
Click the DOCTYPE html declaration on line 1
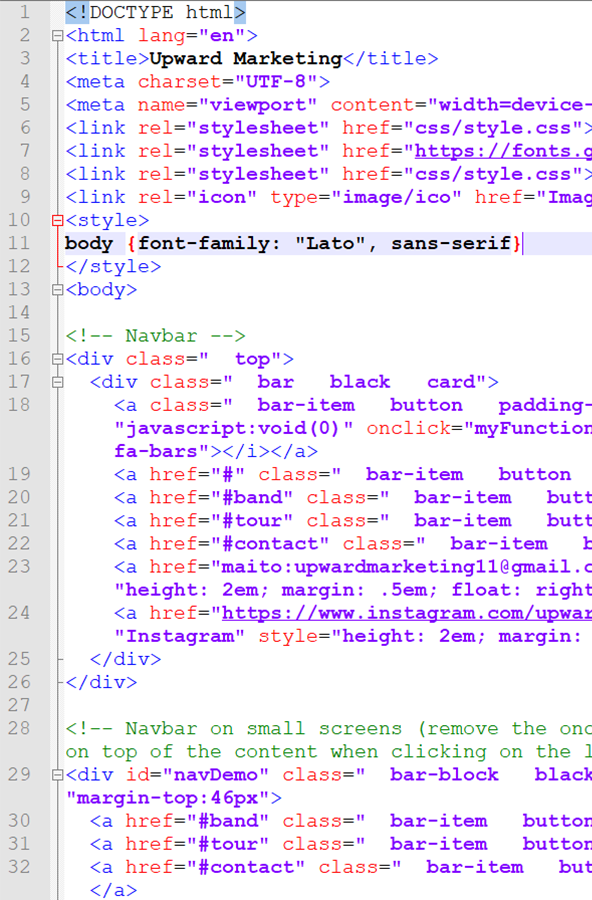pos(156,12)
